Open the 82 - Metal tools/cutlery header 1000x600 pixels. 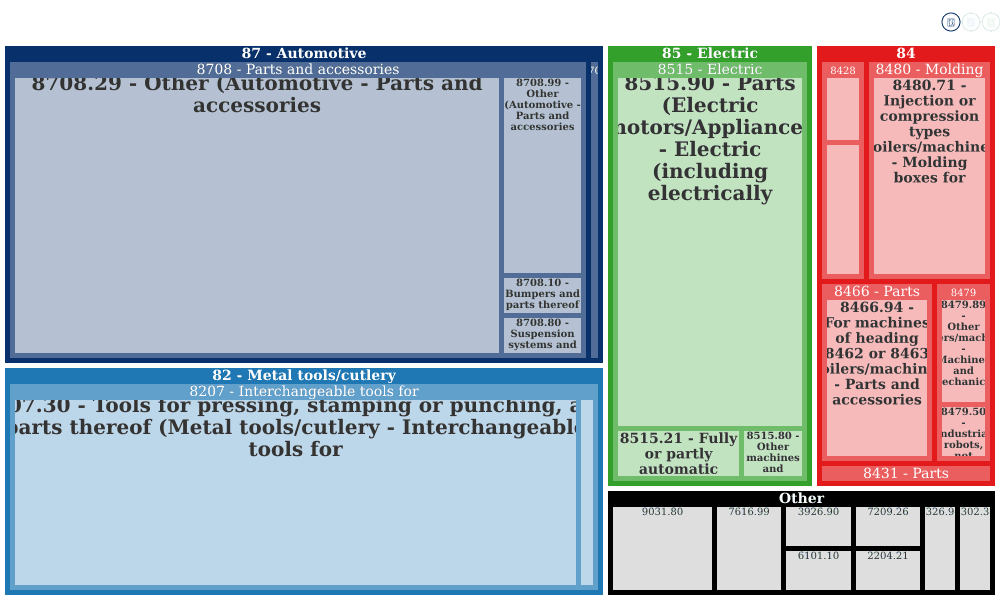304,376
